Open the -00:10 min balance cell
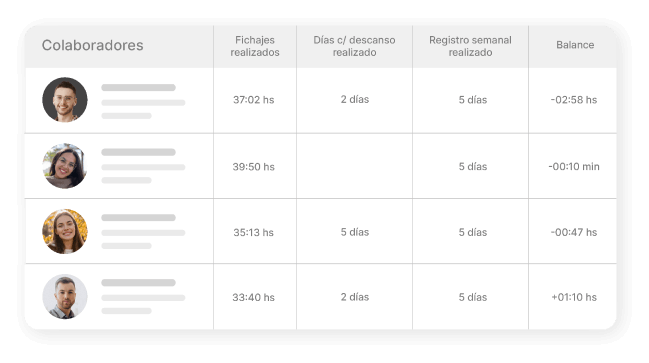 [574, 166]
